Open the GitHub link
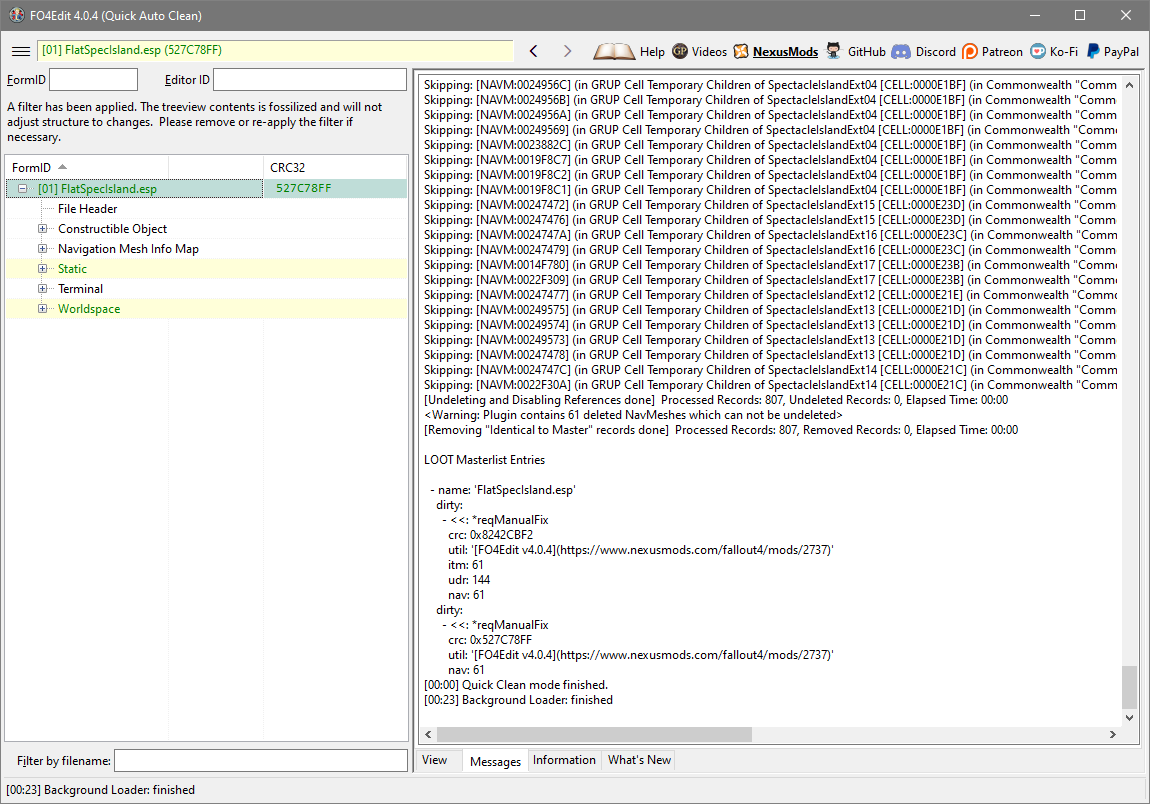This screenshot has width=1150, height=804. (x=834, y=51)
